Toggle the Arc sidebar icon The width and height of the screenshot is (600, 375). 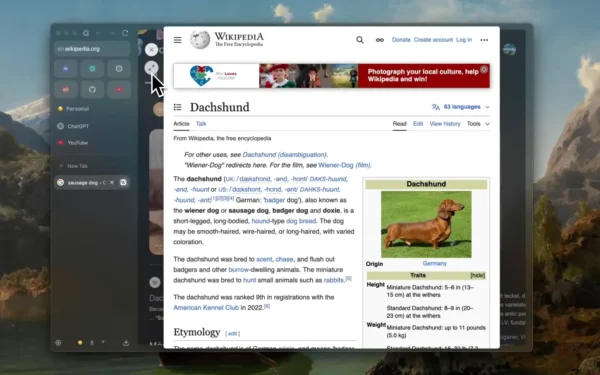(86, 33)
